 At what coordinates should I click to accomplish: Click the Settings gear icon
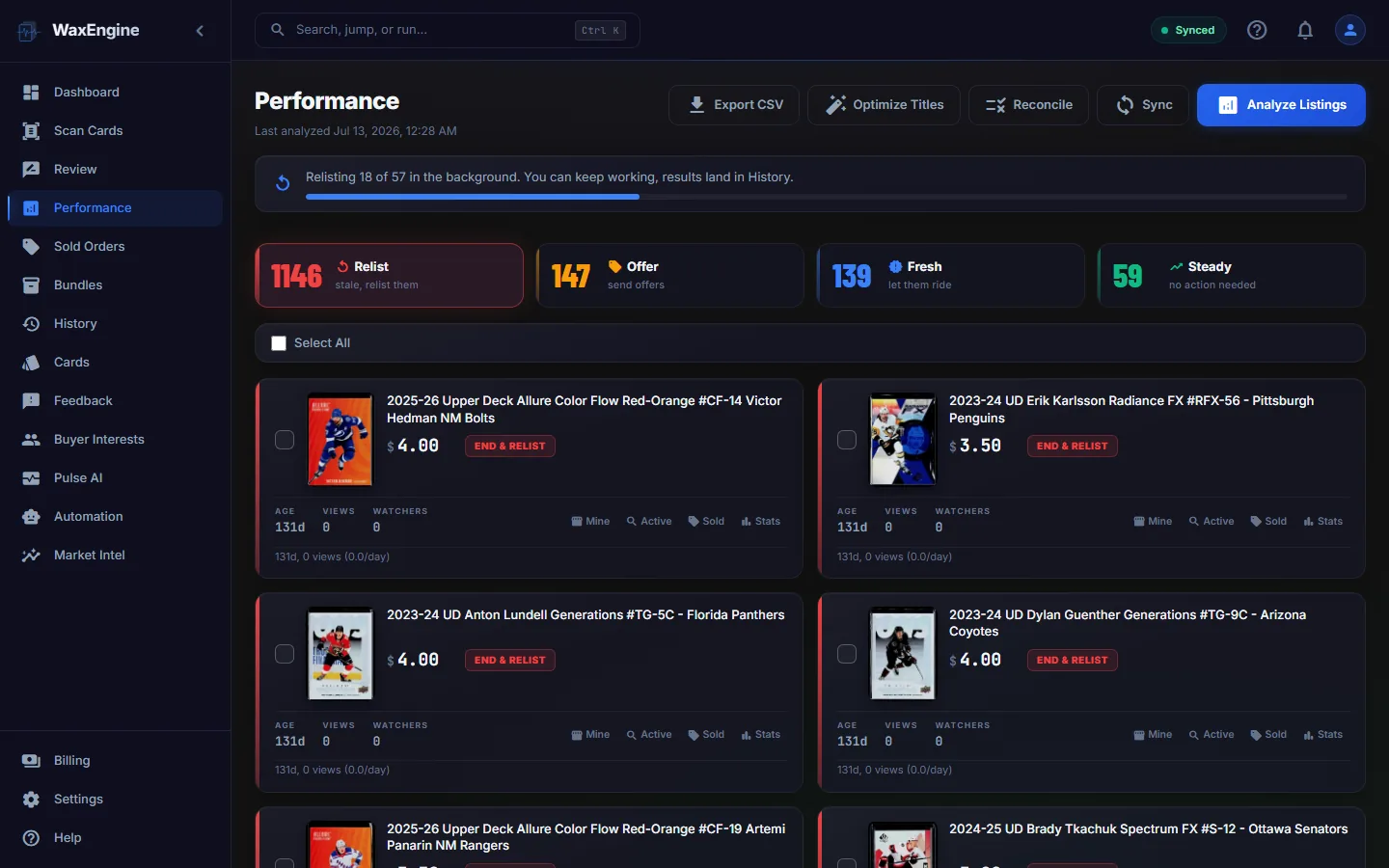tap(31, 800)
